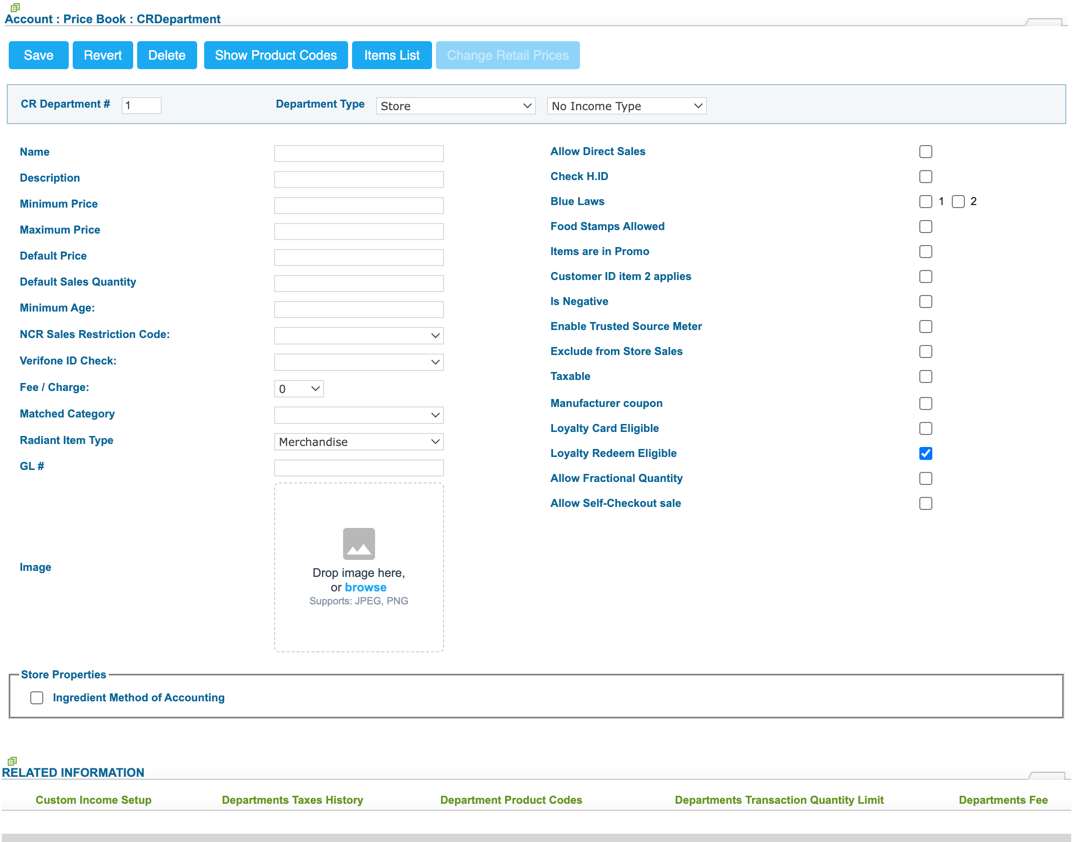Open Custom Income Setup
The width and height of the screenshot is (1073, 842).
(x=93, y=800)
